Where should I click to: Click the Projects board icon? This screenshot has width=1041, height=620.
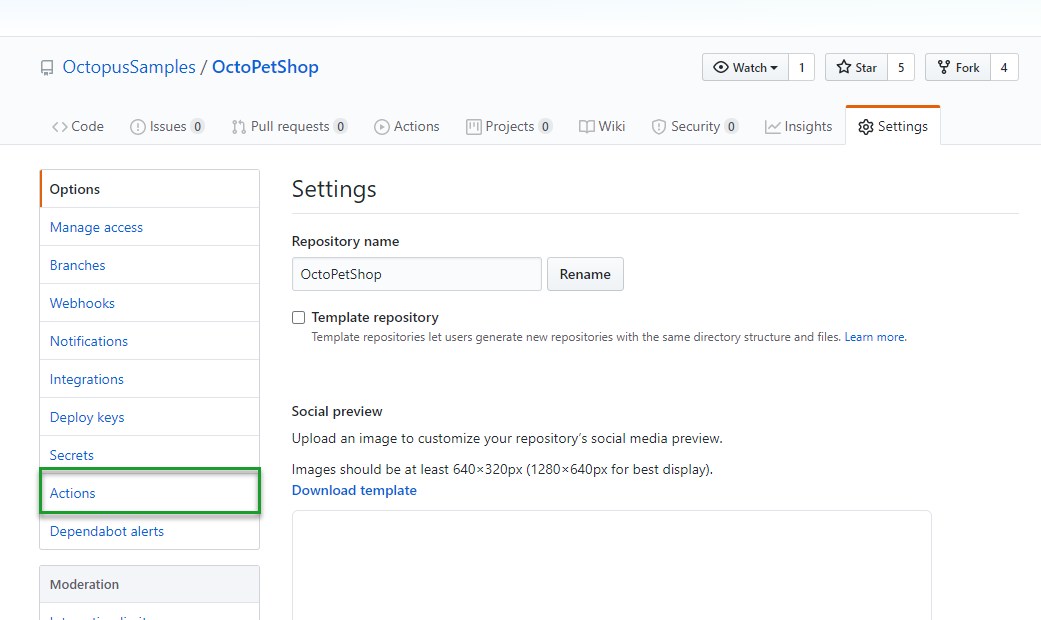coord(474,127)
